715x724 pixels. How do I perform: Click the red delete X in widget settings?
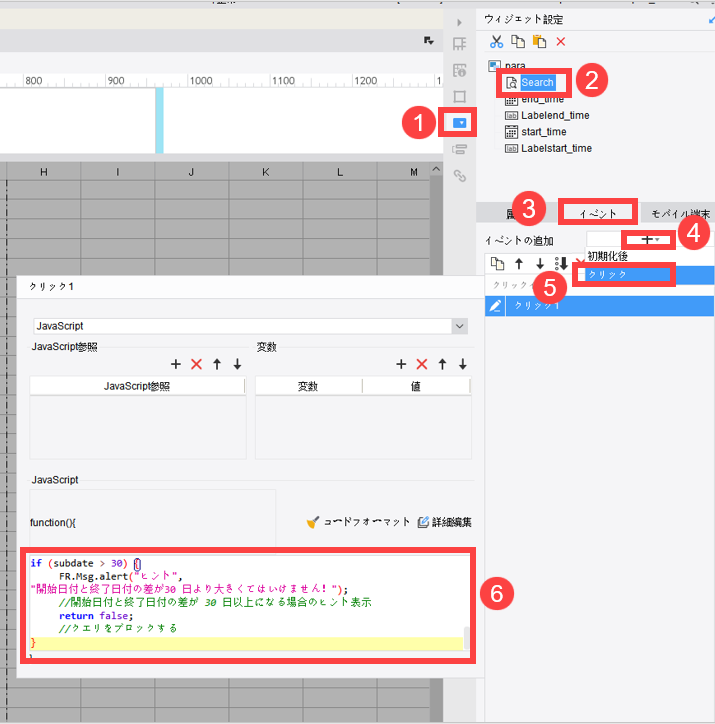tap(561, 42)
